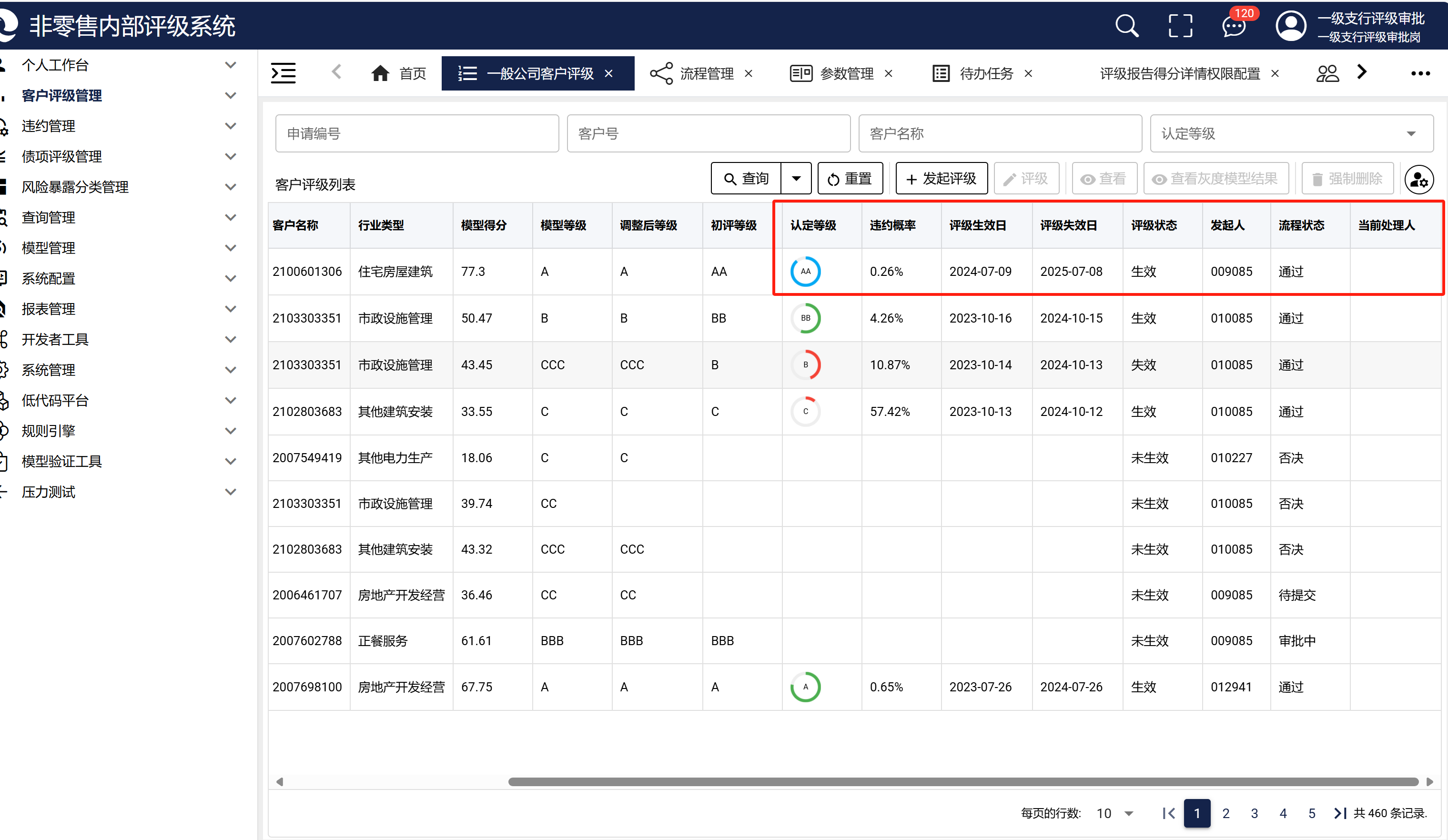
Task: Open column settings user-gear icon
Action: tap(1418, 179)
